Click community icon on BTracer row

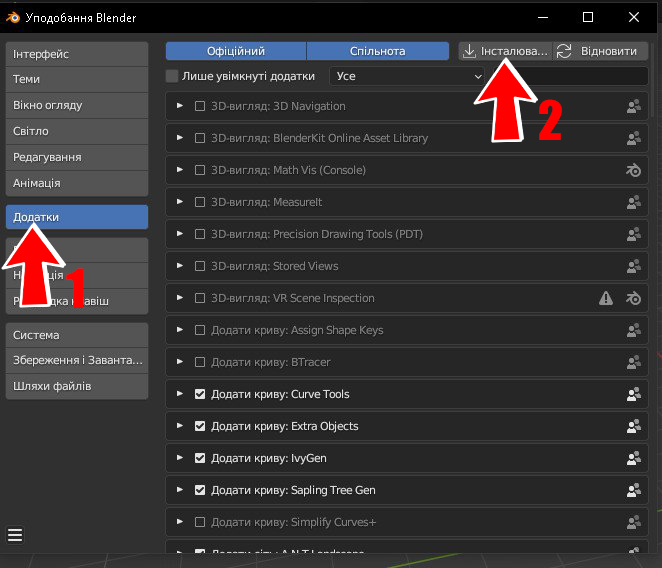[x=634, y=362]
